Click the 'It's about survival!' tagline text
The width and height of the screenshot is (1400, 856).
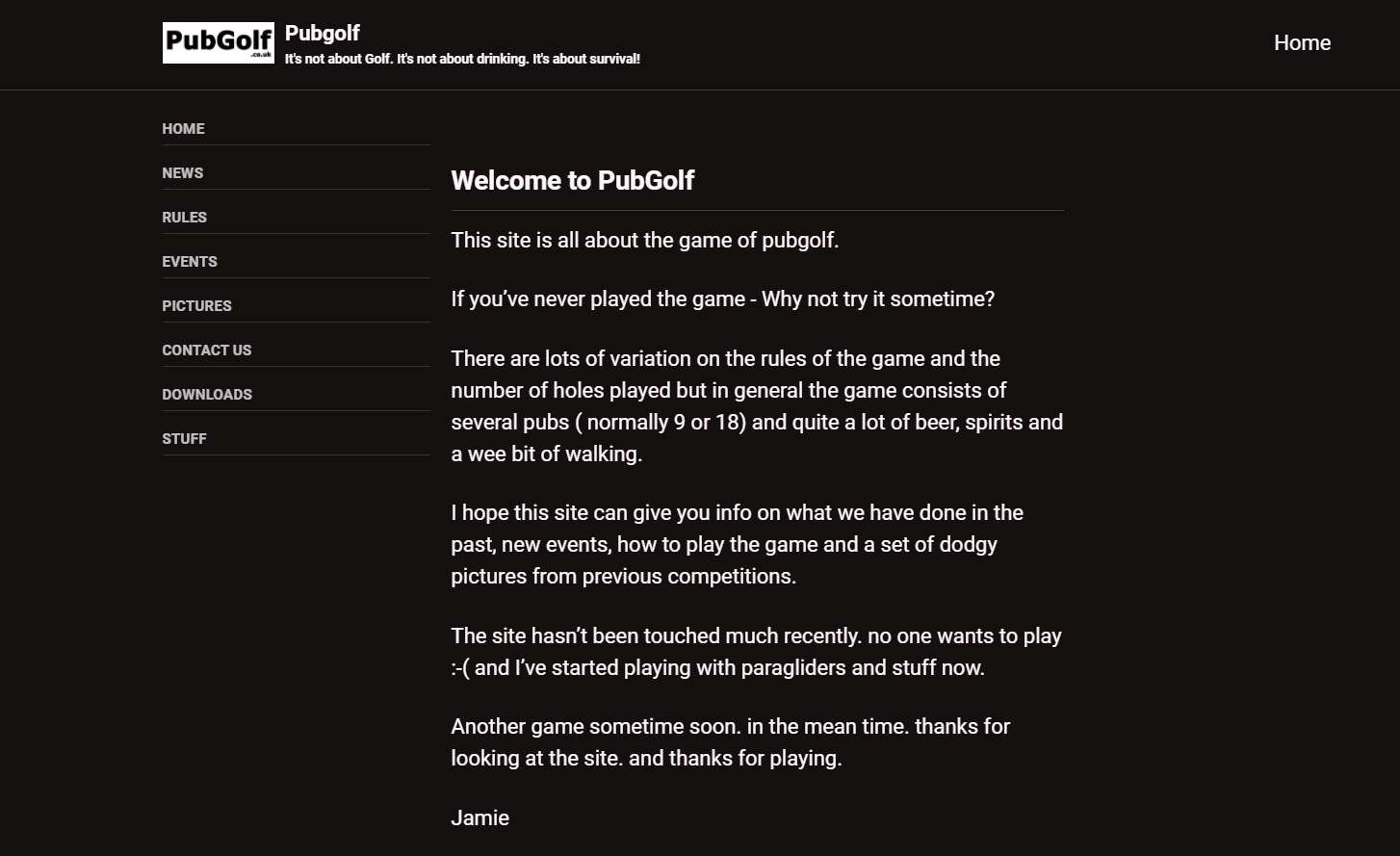coord(586,59)
